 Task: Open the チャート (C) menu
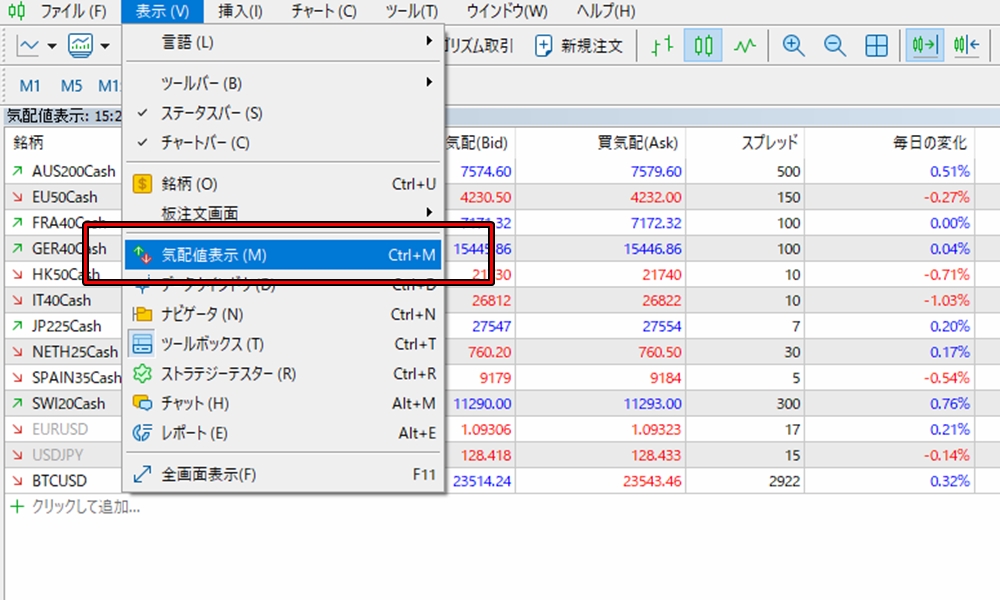[323, 12]
